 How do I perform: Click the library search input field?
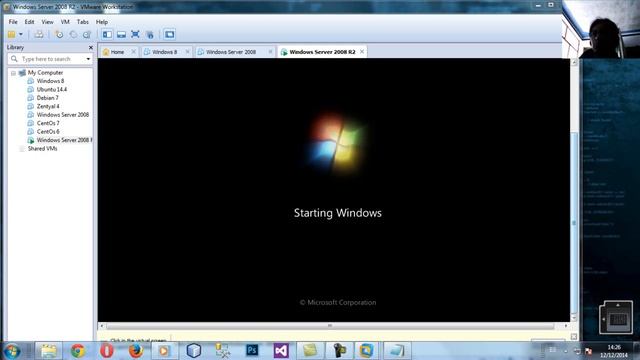(x=49, y=59)
